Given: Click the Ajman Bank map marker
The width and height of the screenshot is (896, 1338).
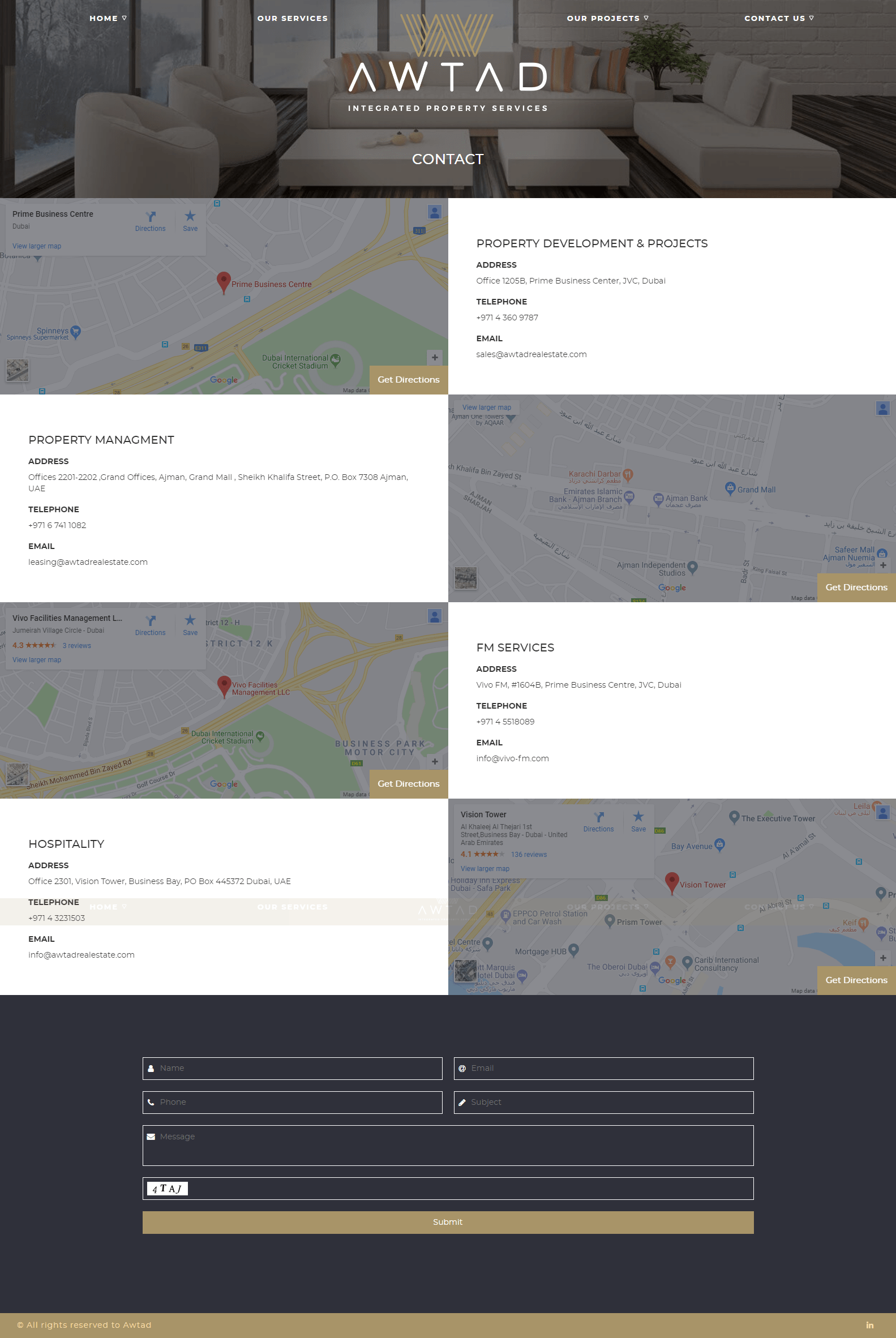Looking at the screenshot, I should (x=658, y=499).
